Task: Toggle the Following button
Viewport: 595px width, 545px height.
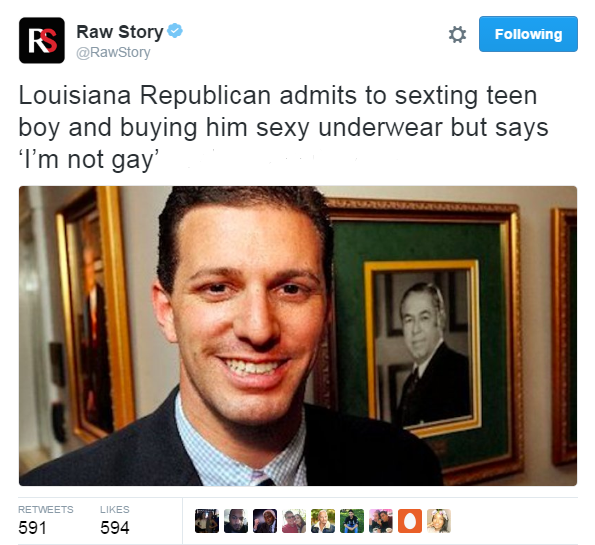Action: click(x=528, y=34)
